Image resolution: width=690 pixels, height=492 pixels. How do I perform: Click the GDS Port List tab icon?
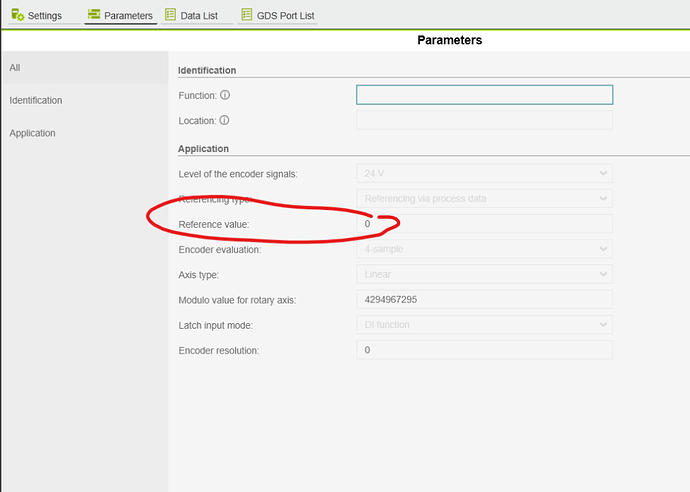[247, 15]
